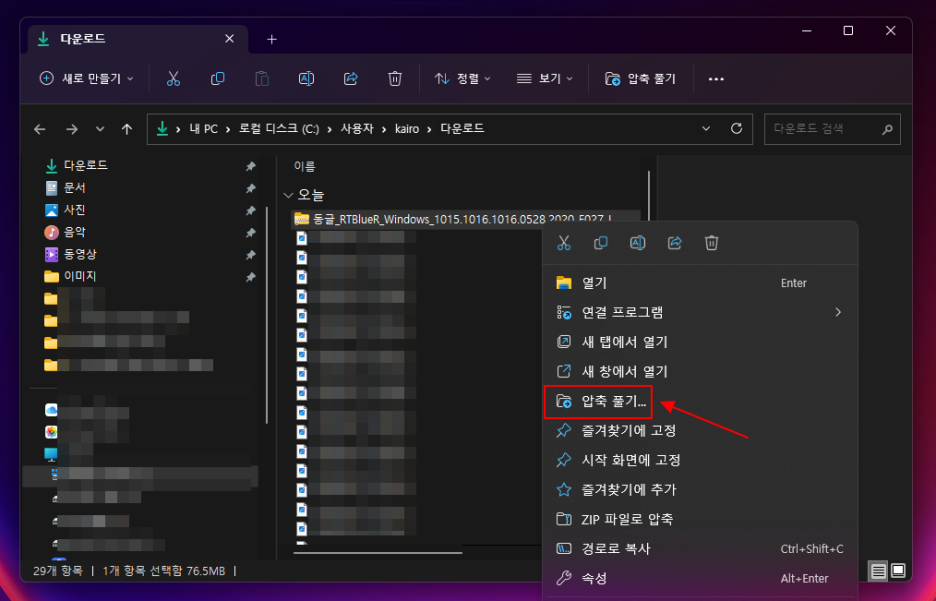Click the Rename icon in context menu
936x601 pixels.
[x=638, y=243]
